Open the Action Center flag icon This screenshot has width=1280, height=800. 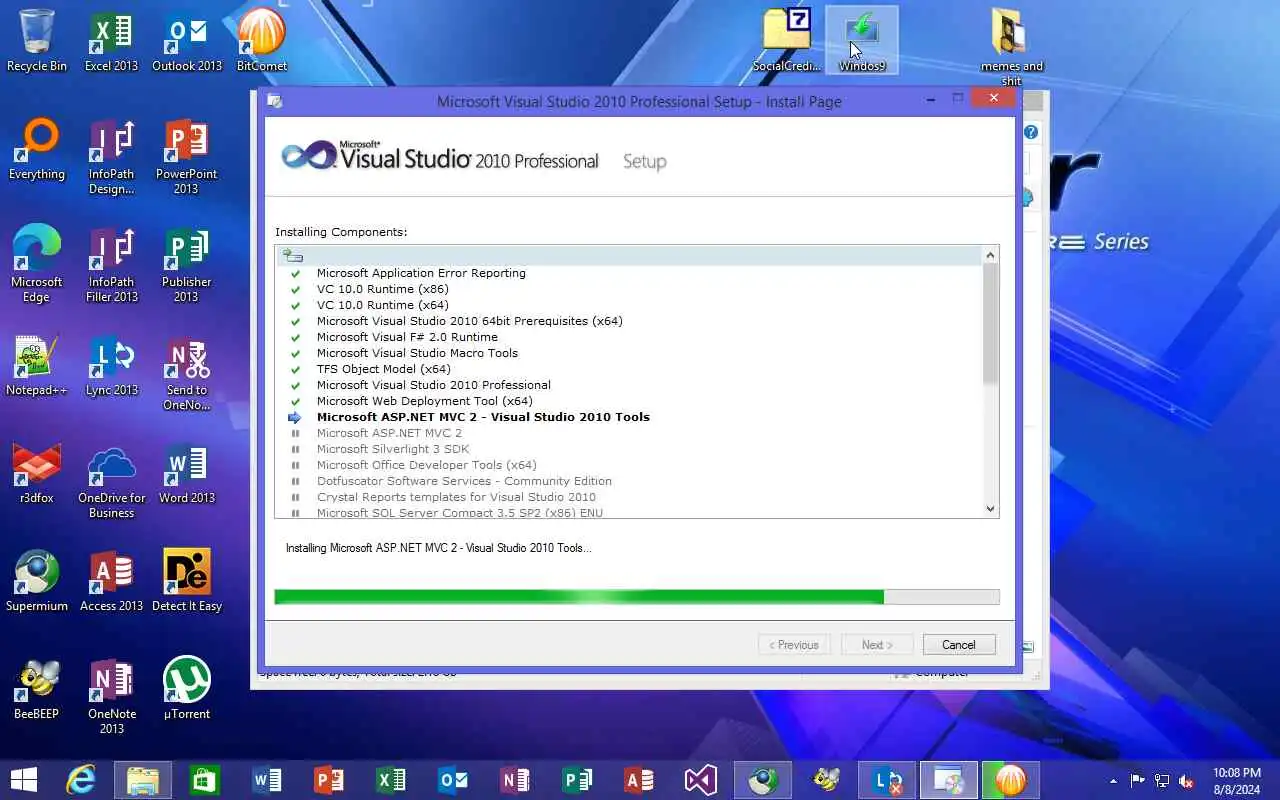tap(1138, 781)
